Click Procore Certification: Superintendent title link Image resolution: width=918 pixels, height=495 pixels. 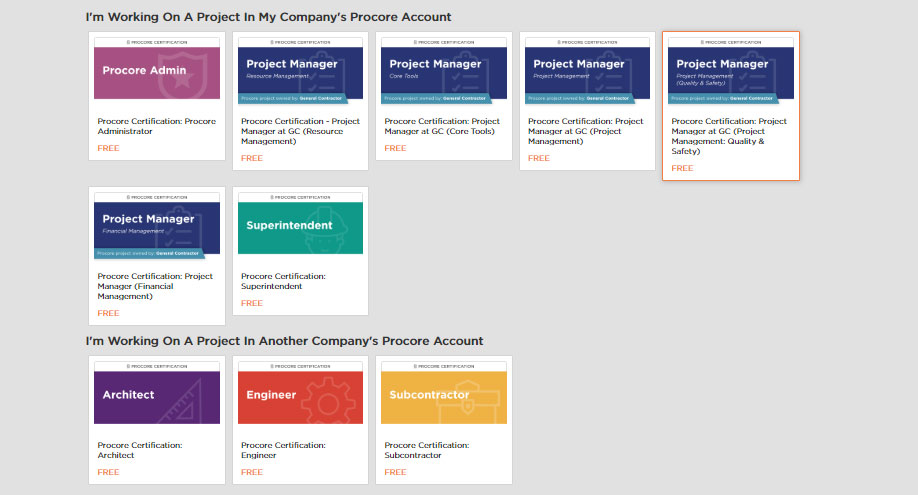283,281
